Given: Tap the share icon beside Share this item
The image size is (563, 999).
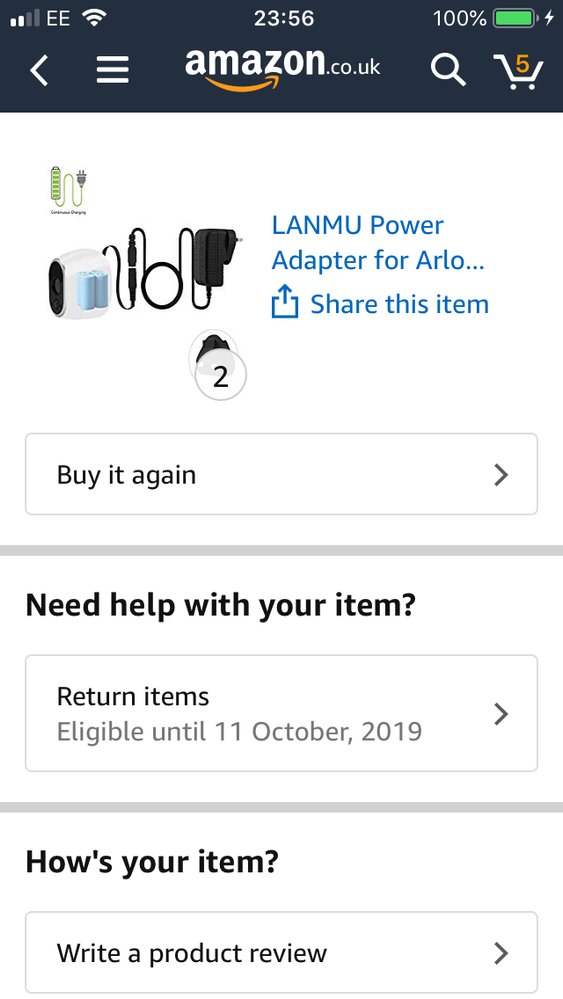Looking at the screenshot, I should (285, 302).
